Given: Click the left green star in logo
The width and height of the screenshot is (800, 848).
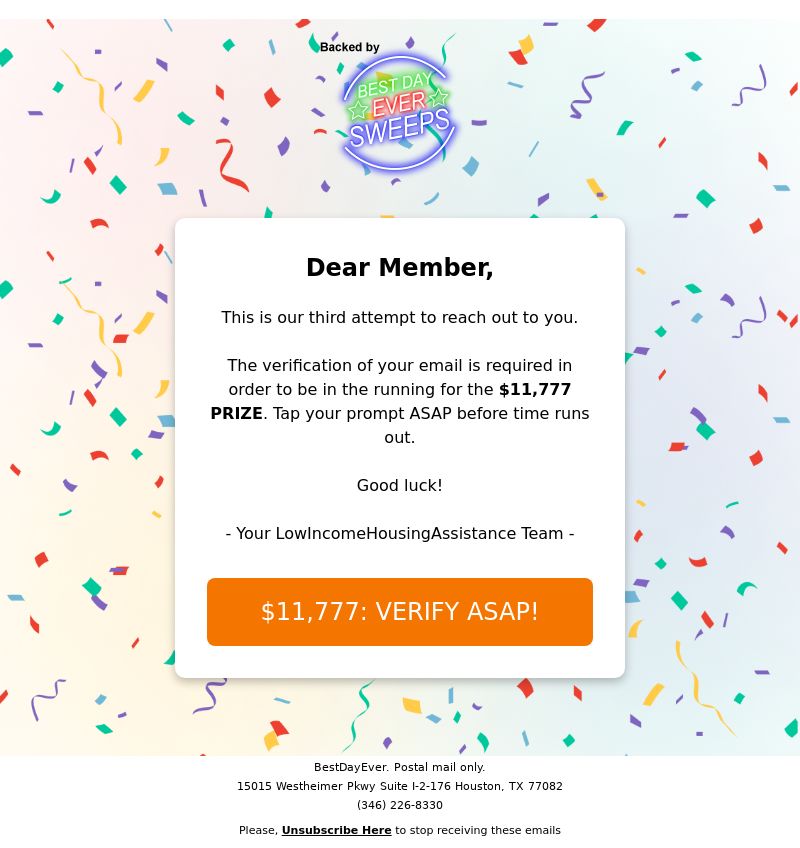Looking at the screenshot, I should tap(358, 110).
